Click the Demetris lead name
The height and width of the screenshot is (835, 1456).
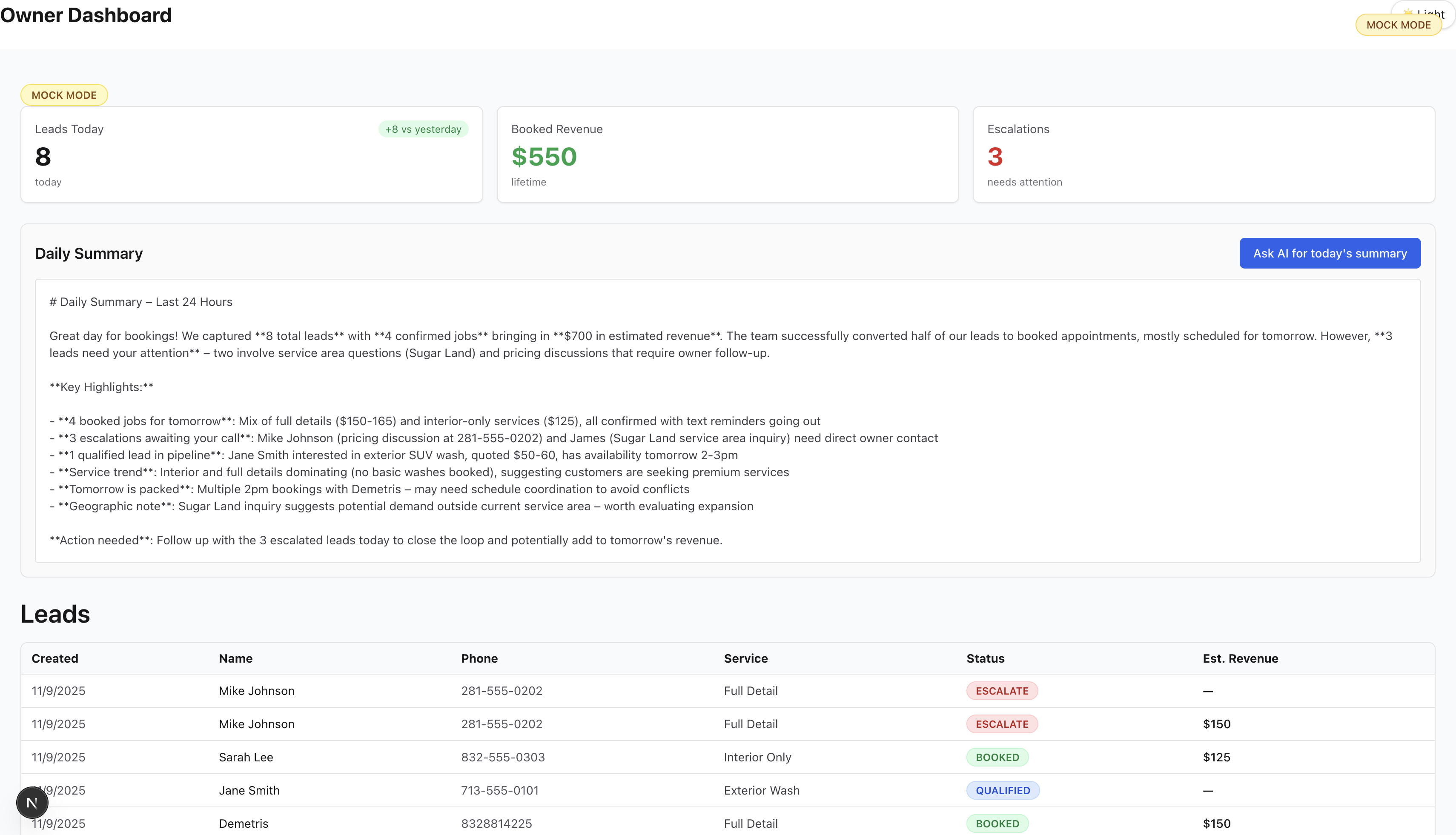pyautogui.click(x=243, y=824)
